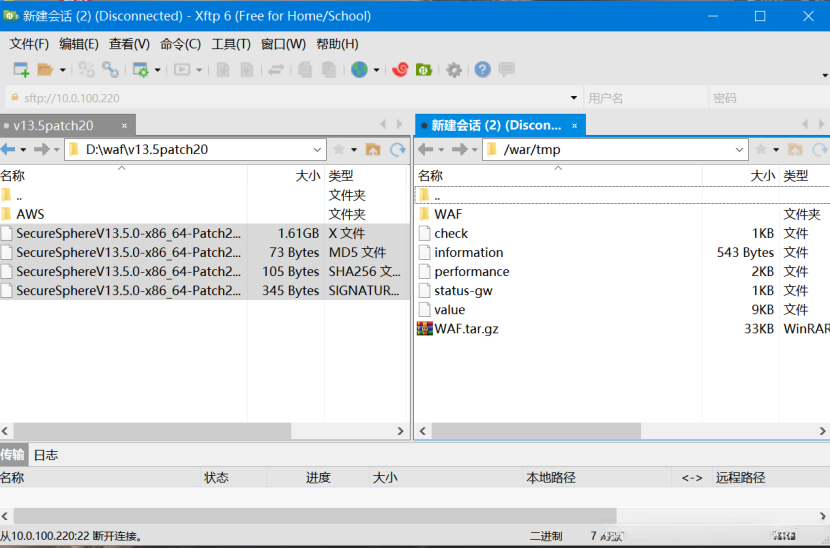830x549 pixels.
Task: Expand the D:\waf\v13.5patch20 path dropdown
Action: (x=317, y=150)
